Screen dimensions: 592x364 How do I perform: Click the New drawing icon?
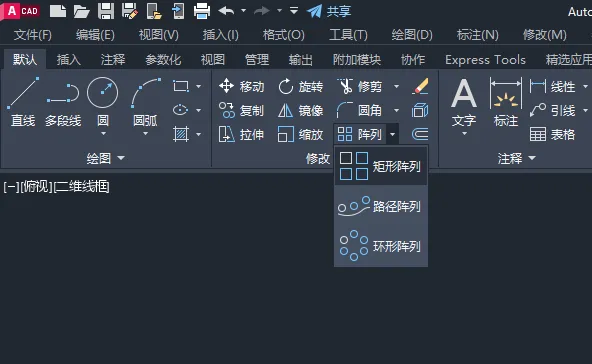(x=58, y=11)
